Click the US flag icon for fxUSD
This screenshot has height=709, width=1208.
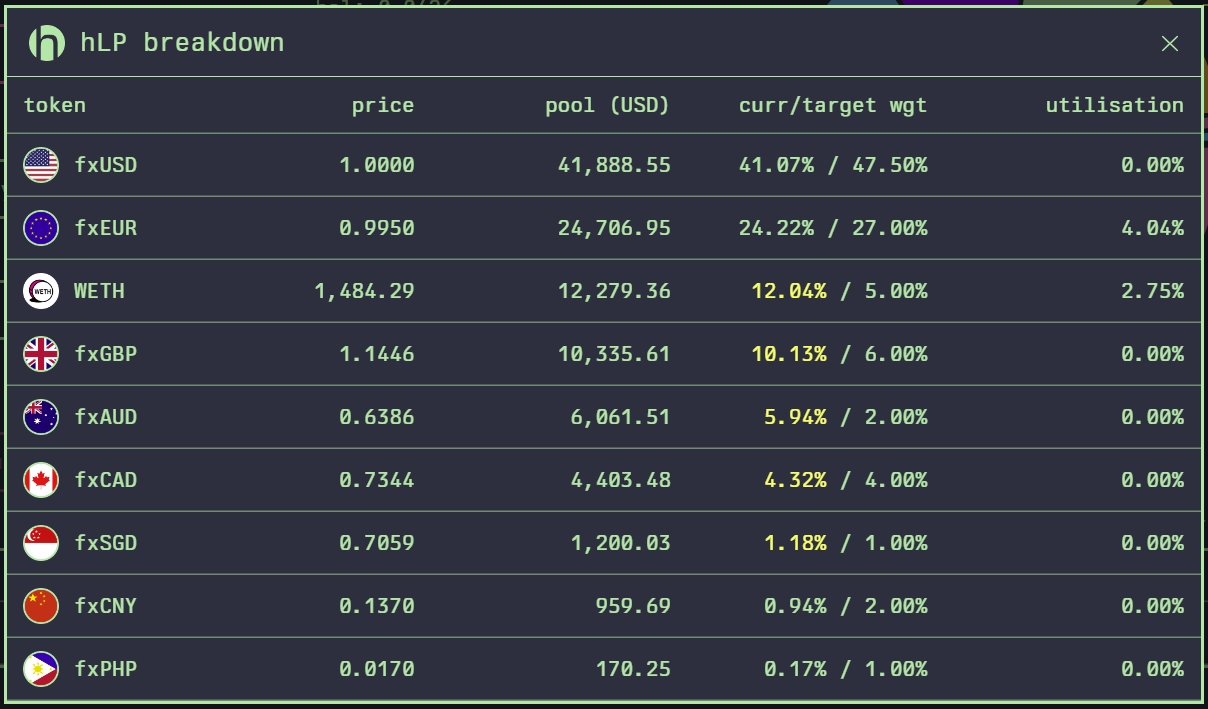41,165
